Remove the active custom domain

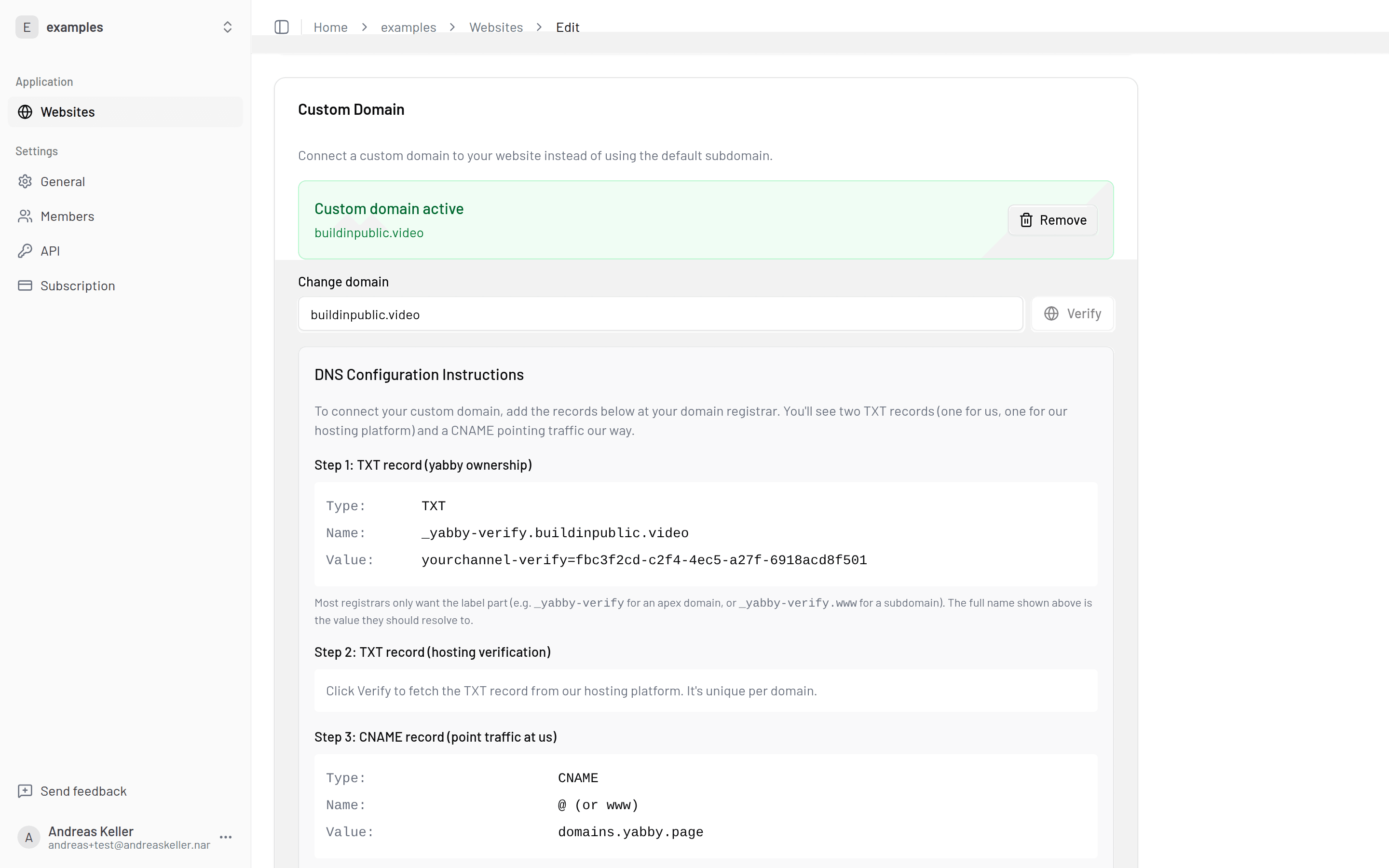[x=1052, y=220]
